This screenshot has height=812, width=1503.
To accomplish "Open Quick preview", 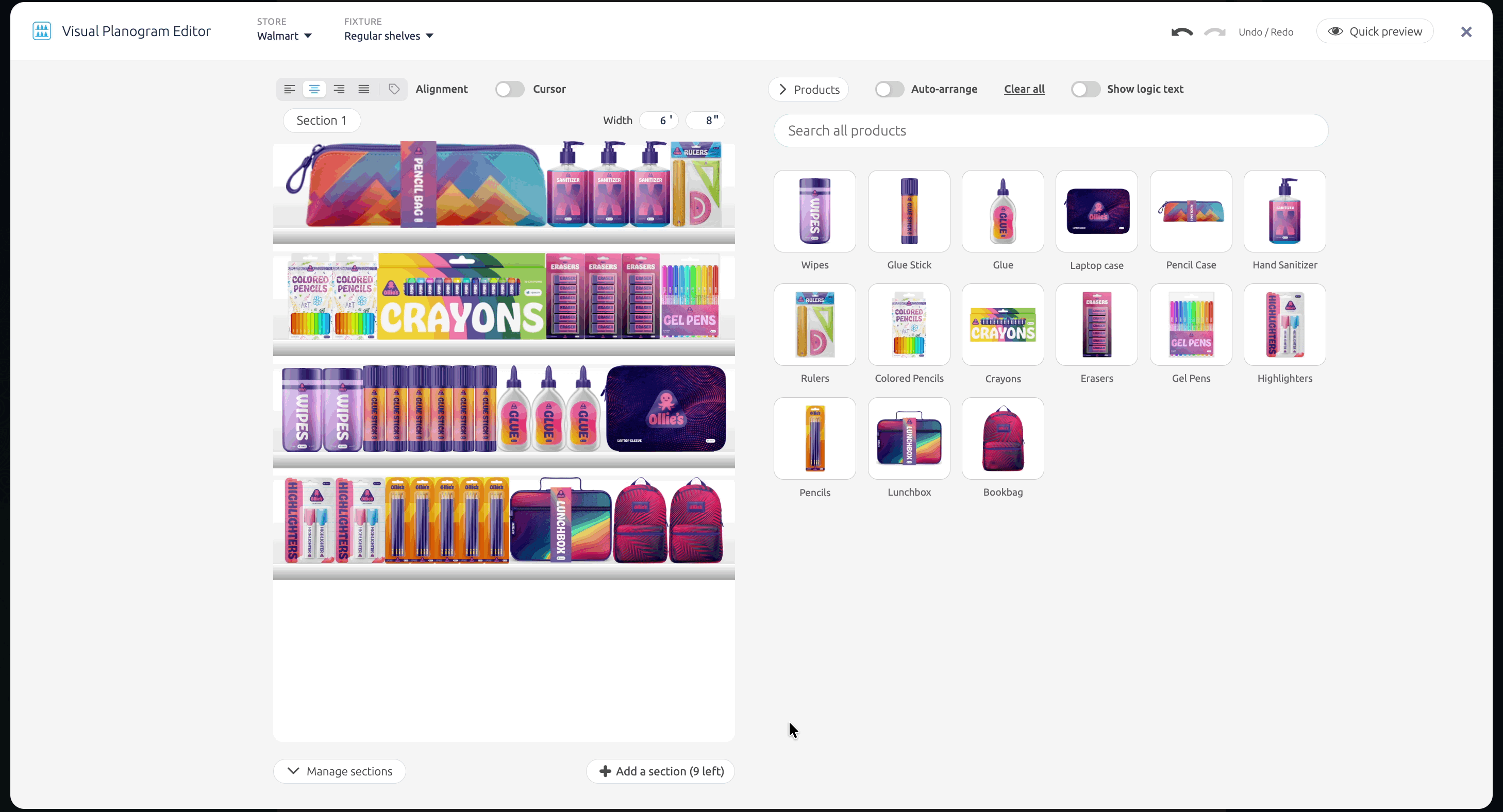I will [1375, 31].
